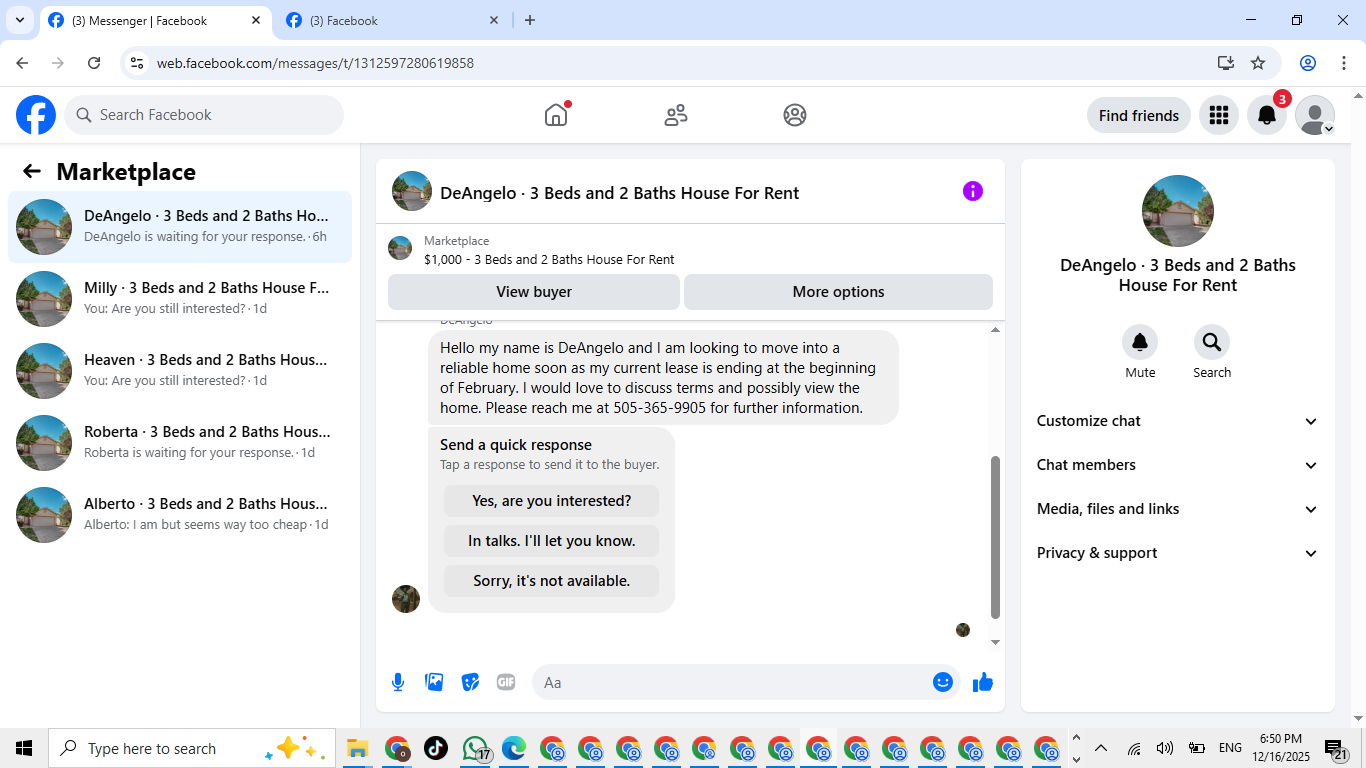Open WhatsApp from the taskbar
This screenshot has width=1366, height=768.
click(475, 748)
